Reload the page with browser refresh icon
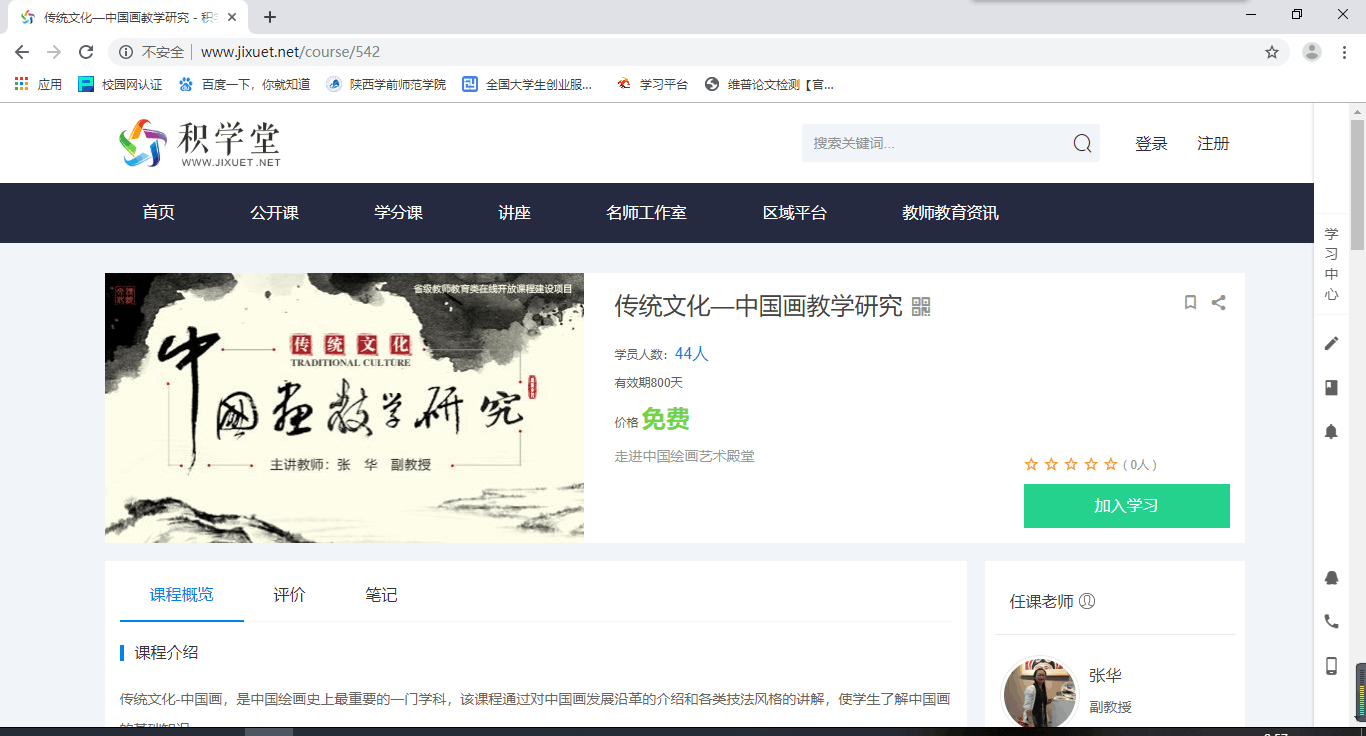This screenshot has height=736, width=1366. (86, 52)
